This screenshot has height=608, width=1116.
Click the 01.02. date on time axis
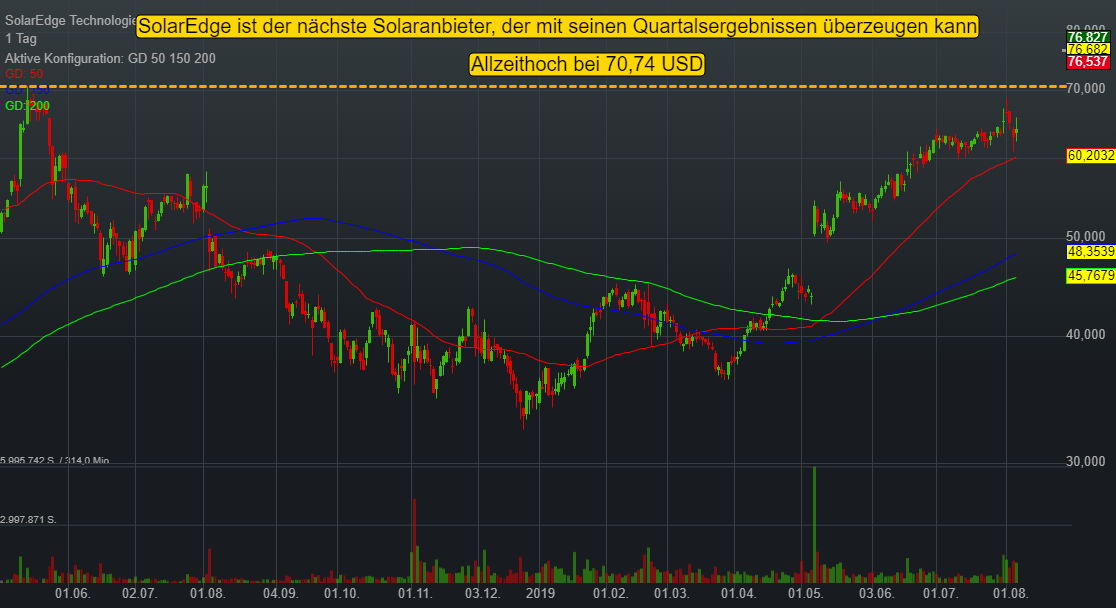pyautogui.click(x=611, y=593)
